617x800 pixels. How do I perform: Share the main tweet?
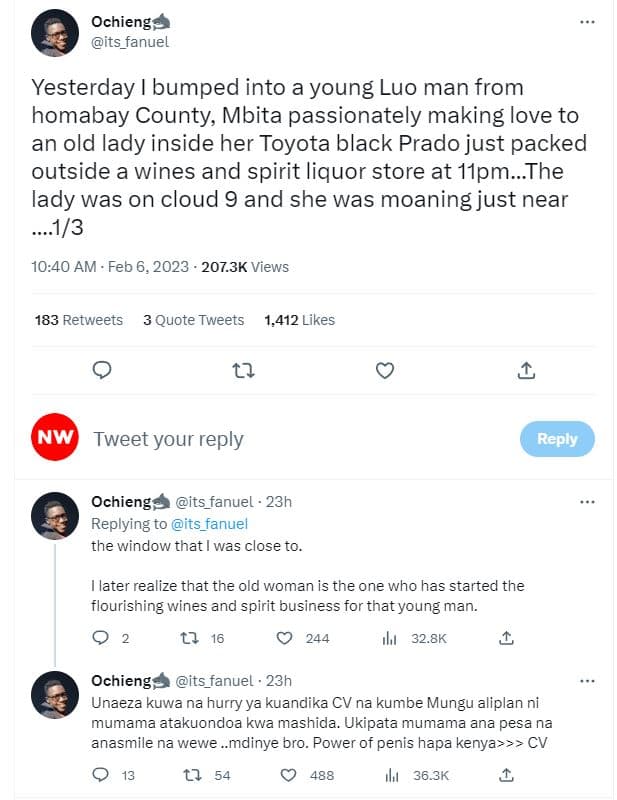pyautogui.click(x=526, y=371)
